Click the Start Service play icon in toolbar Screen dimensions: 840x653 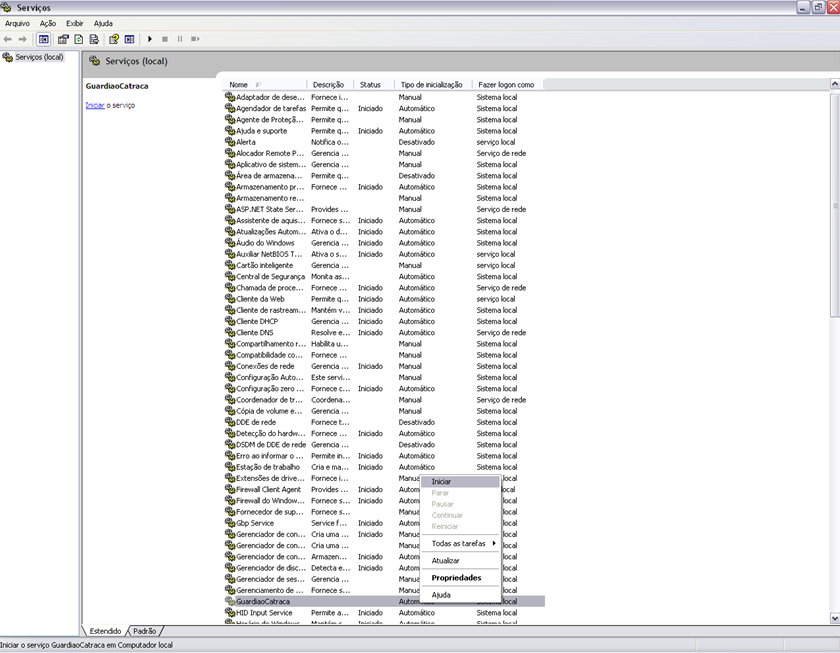click(150, 39)
